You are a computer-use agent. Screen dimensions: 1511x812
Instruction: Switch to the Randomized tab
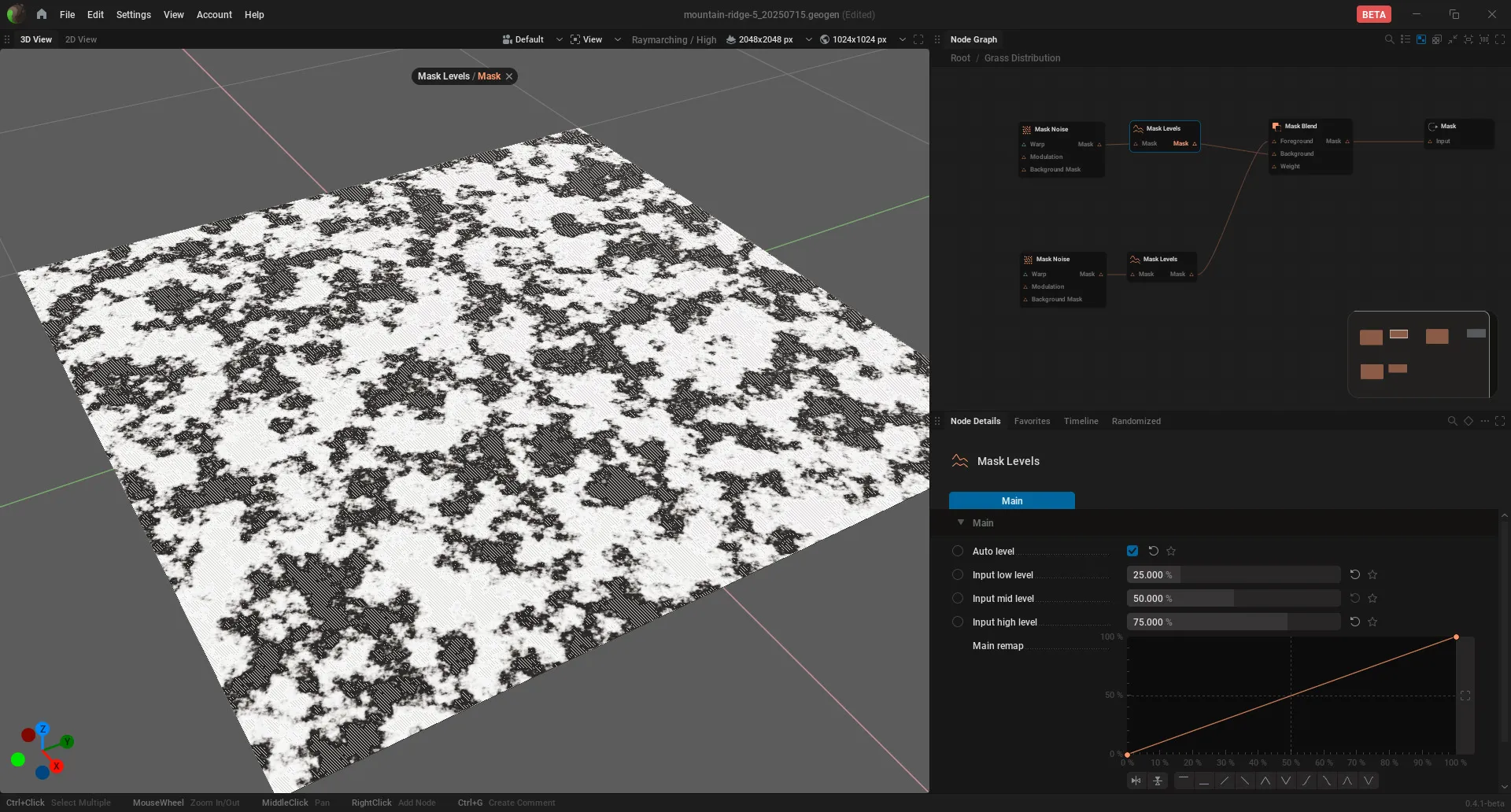point(1136,421)
